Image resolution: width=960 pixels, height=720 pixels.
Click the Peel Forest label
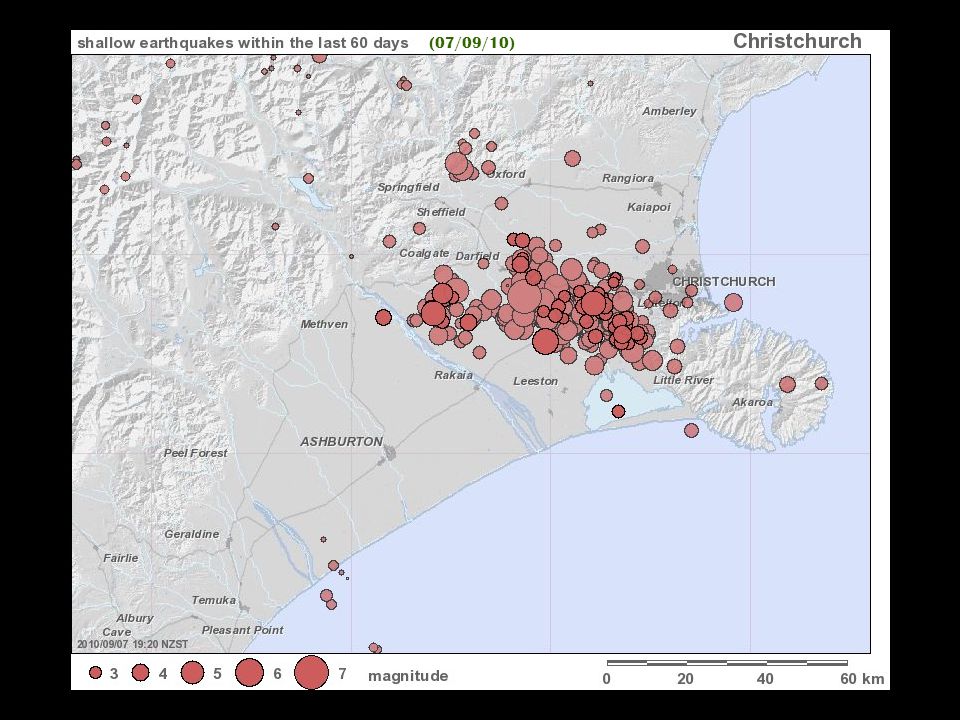tap(195, 453)
